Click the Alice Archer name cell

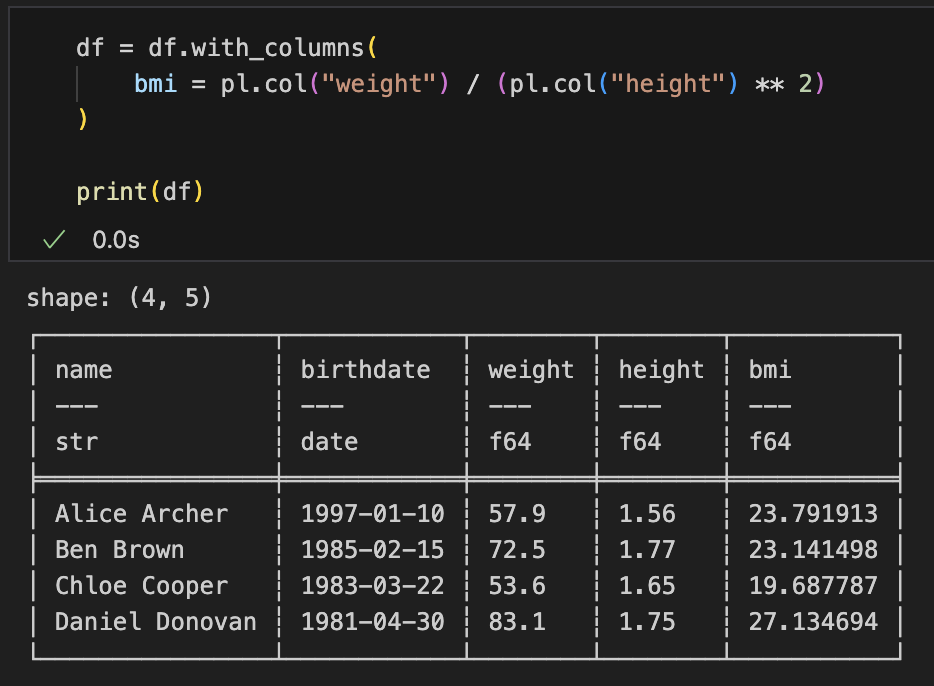[141, 514]
